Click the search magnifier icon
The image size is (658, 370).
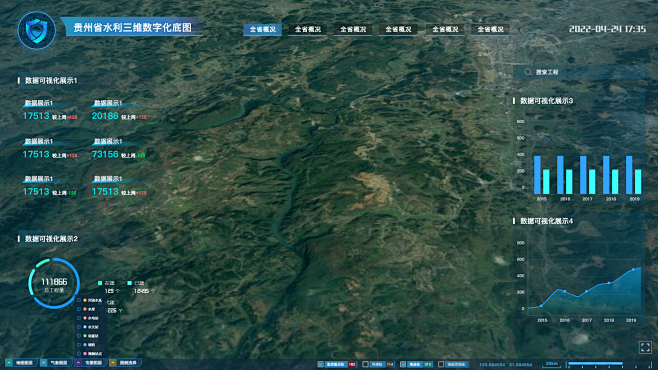coord(528,72)
